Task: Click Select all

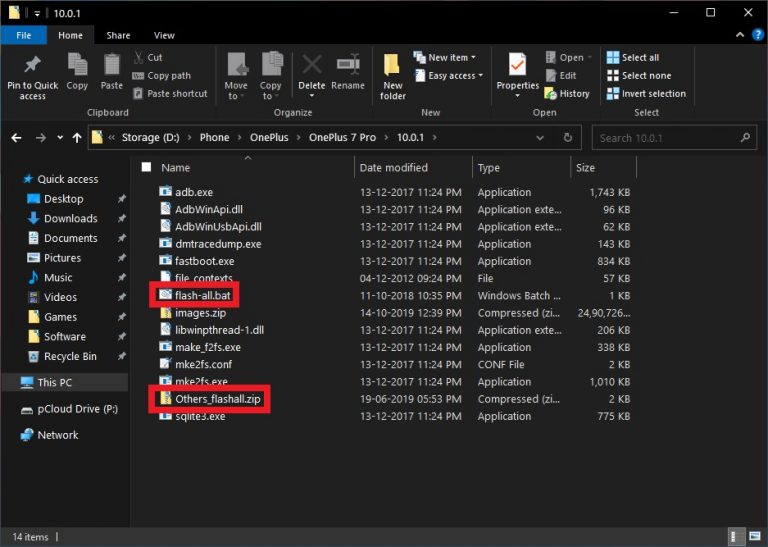Action: pos(633,57)
